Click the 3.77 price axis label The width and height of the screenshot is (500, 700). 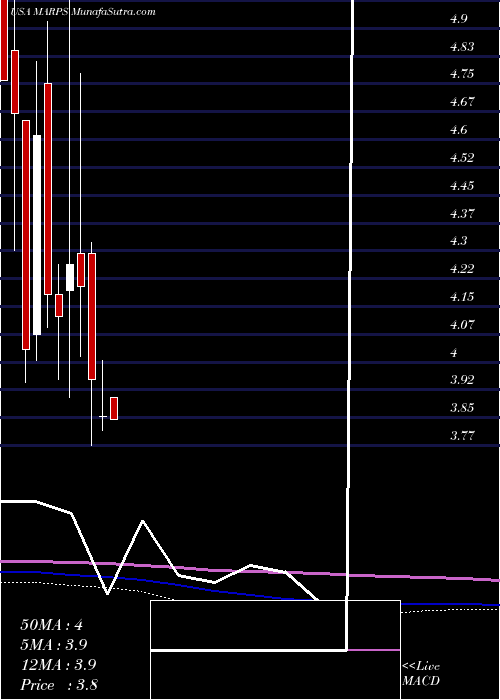click(462, 435)
